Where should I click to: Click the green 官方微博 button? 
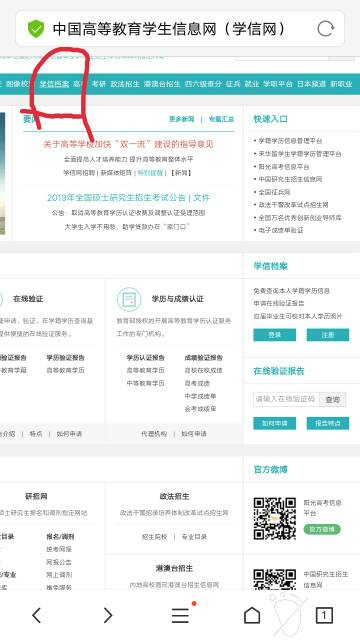(x=322, y=529)
